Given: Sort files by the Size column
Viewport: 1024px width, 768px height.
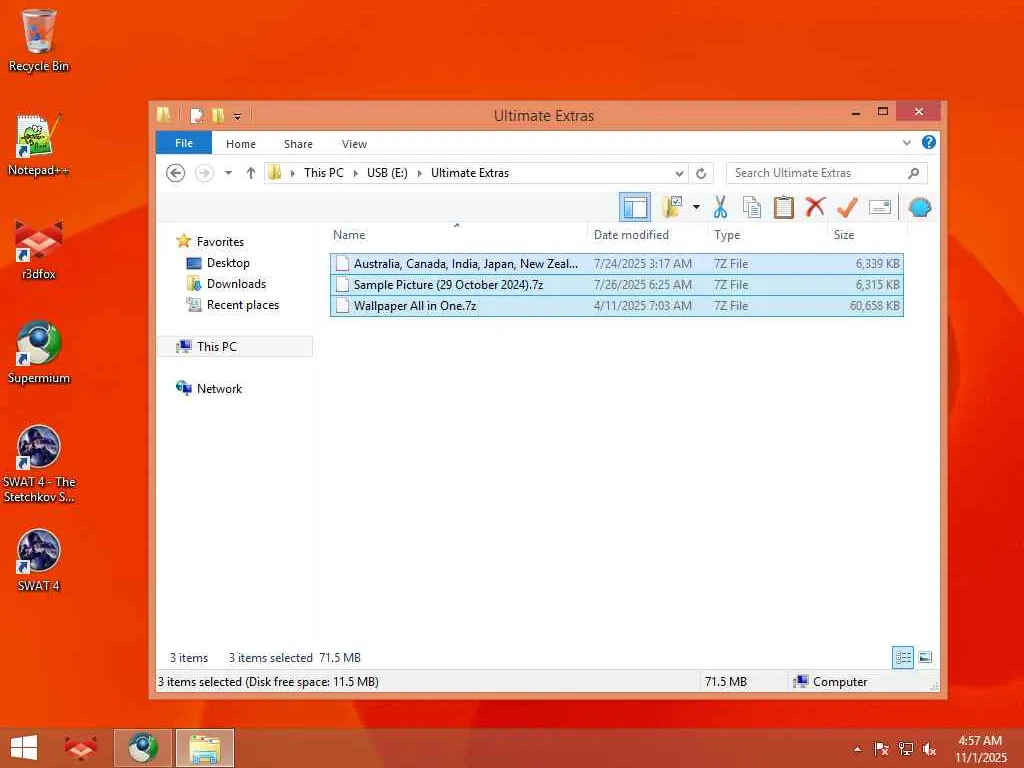Looking at the screenshot, I should click(x=867, y=234).
